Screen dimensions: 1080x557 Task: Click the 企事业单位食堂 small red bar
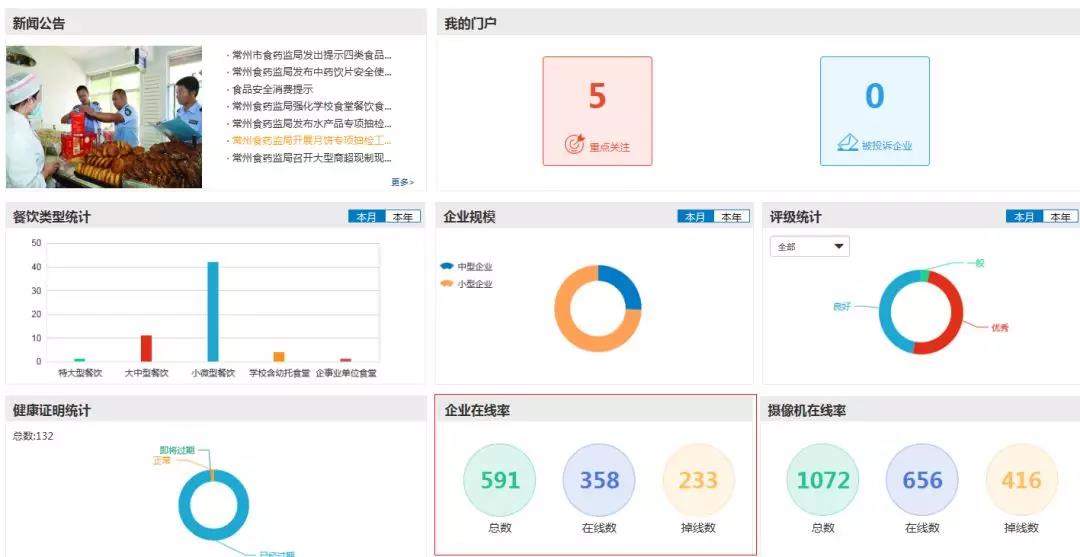[x=346, y=360]
